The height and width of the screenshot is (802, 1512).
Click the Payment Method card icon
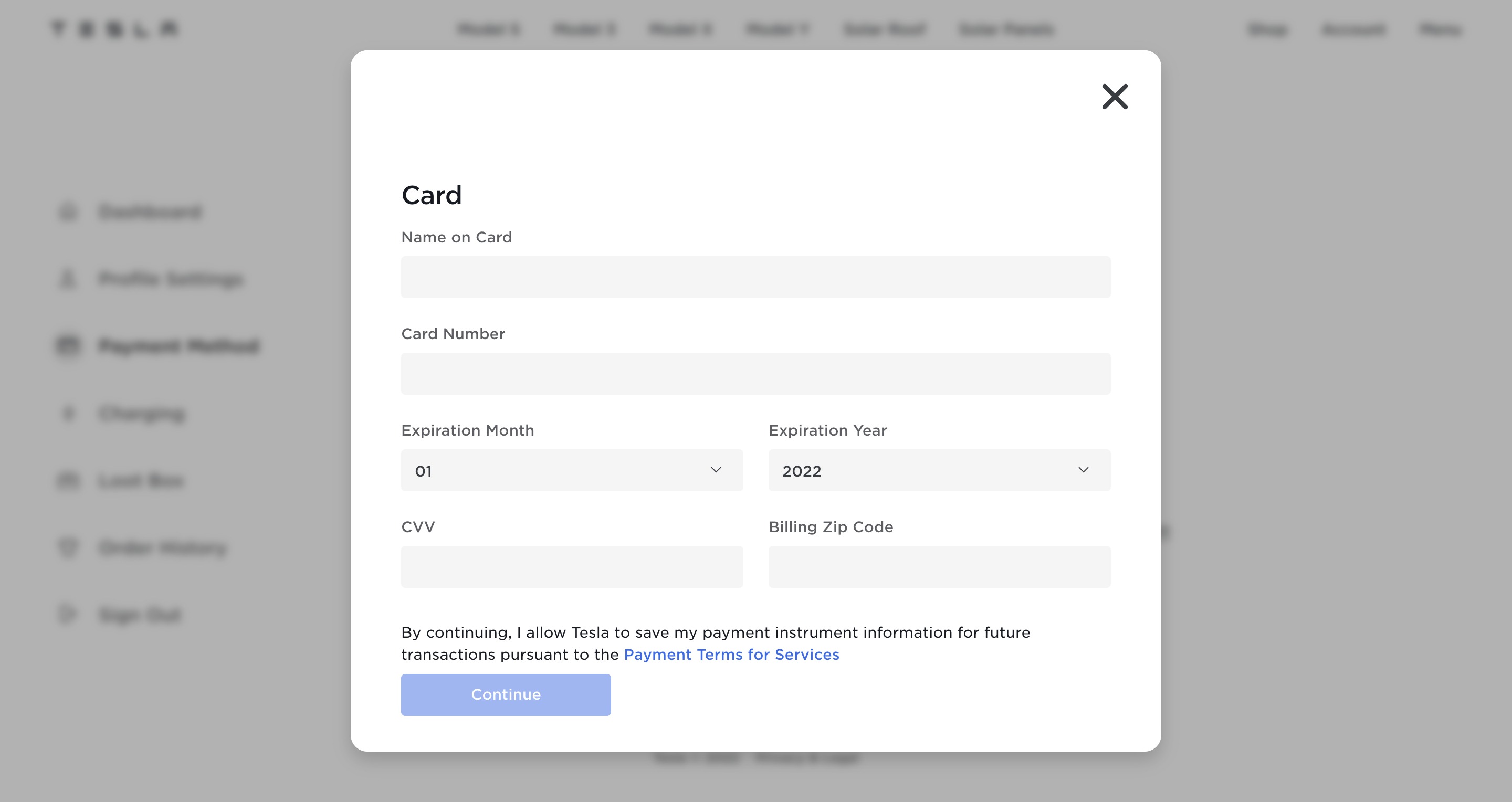point(68,345)
